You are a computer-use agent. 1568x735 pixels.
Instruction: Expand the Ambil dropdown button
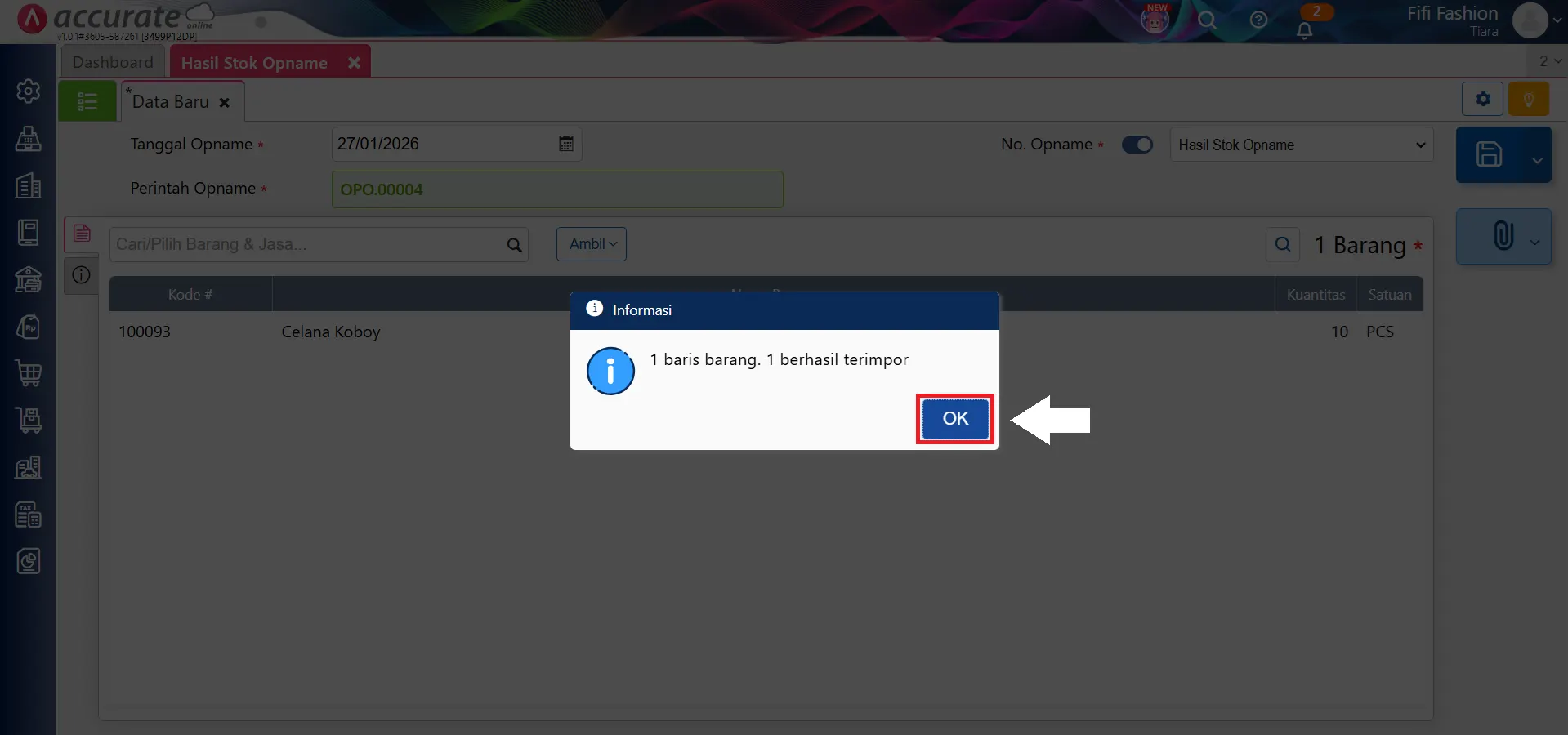tap(592, 244)
